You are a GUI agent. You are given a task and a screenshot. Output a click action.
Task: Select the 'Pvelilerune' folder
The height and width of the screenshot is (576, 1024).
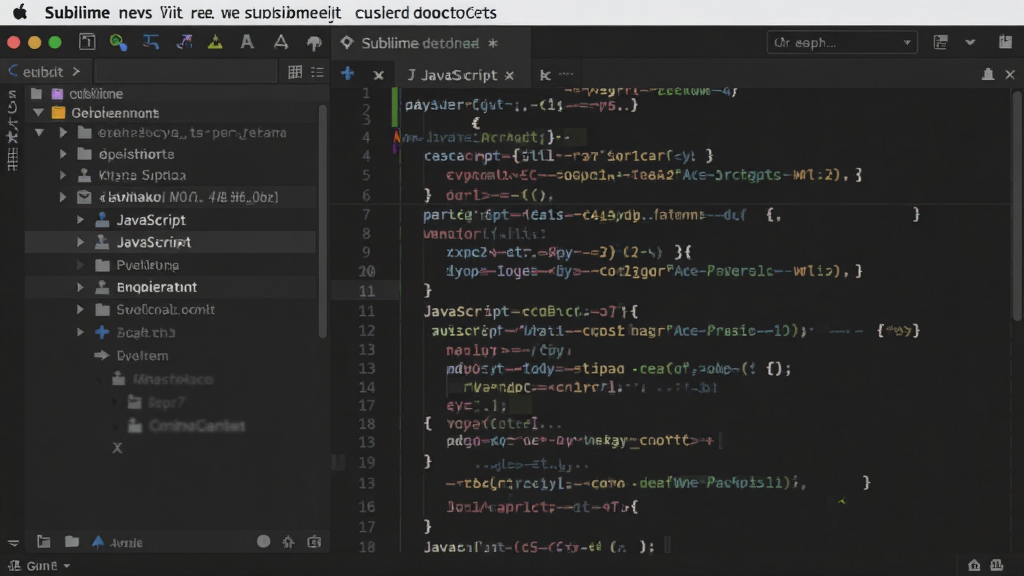(x=148, y=265)
